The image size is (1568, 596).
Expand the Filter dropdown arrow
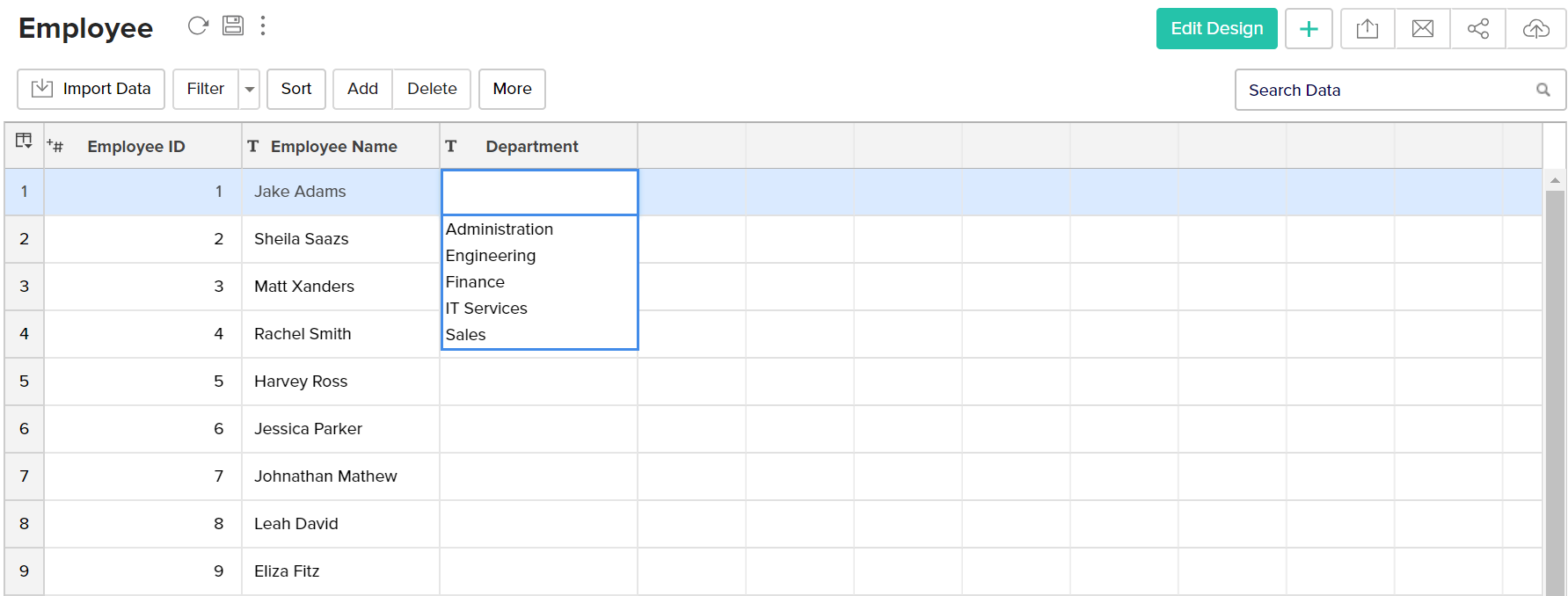tap(250, 90)
